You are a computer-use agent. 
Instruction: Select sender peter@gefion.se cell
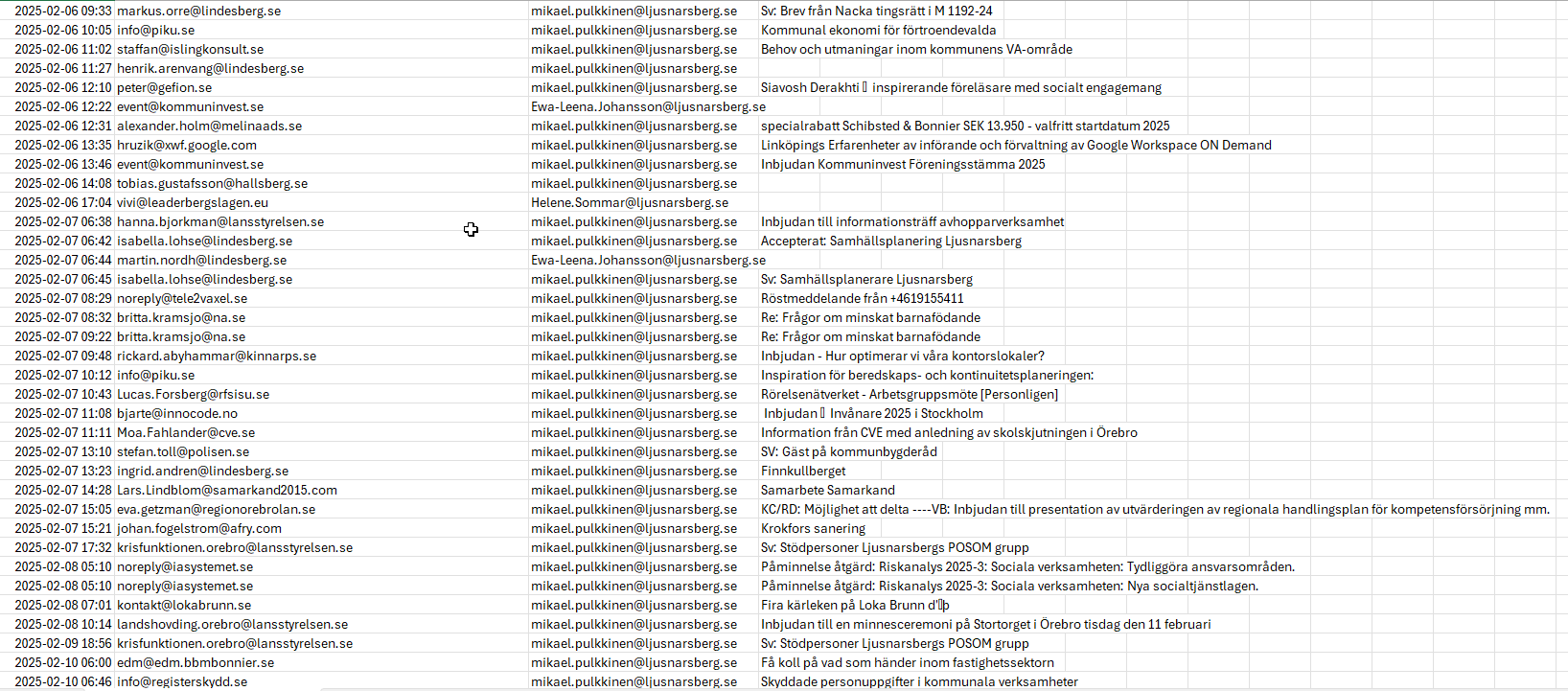(x=164, y=87)
